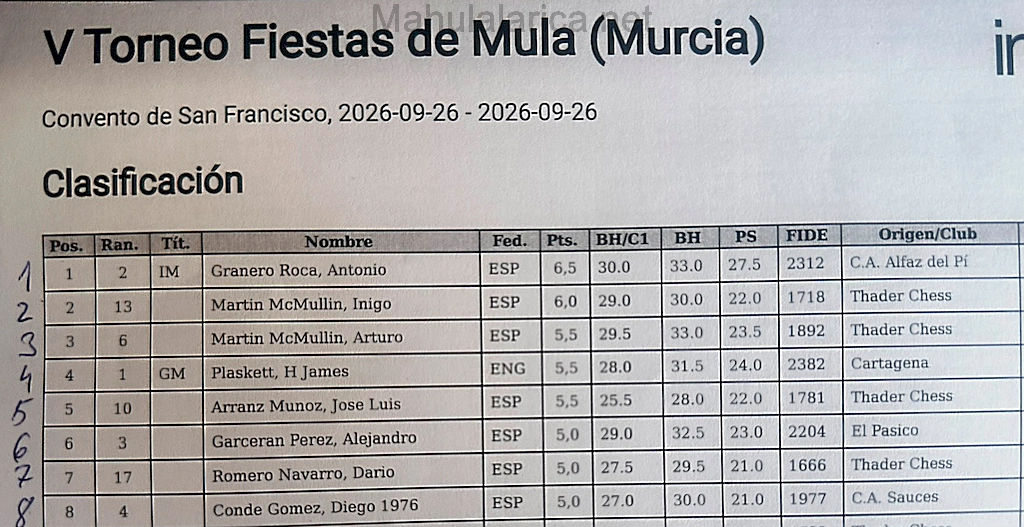
Task: Select the C.A. Alfaz del Pí club cell
Action: coord(908,262)
